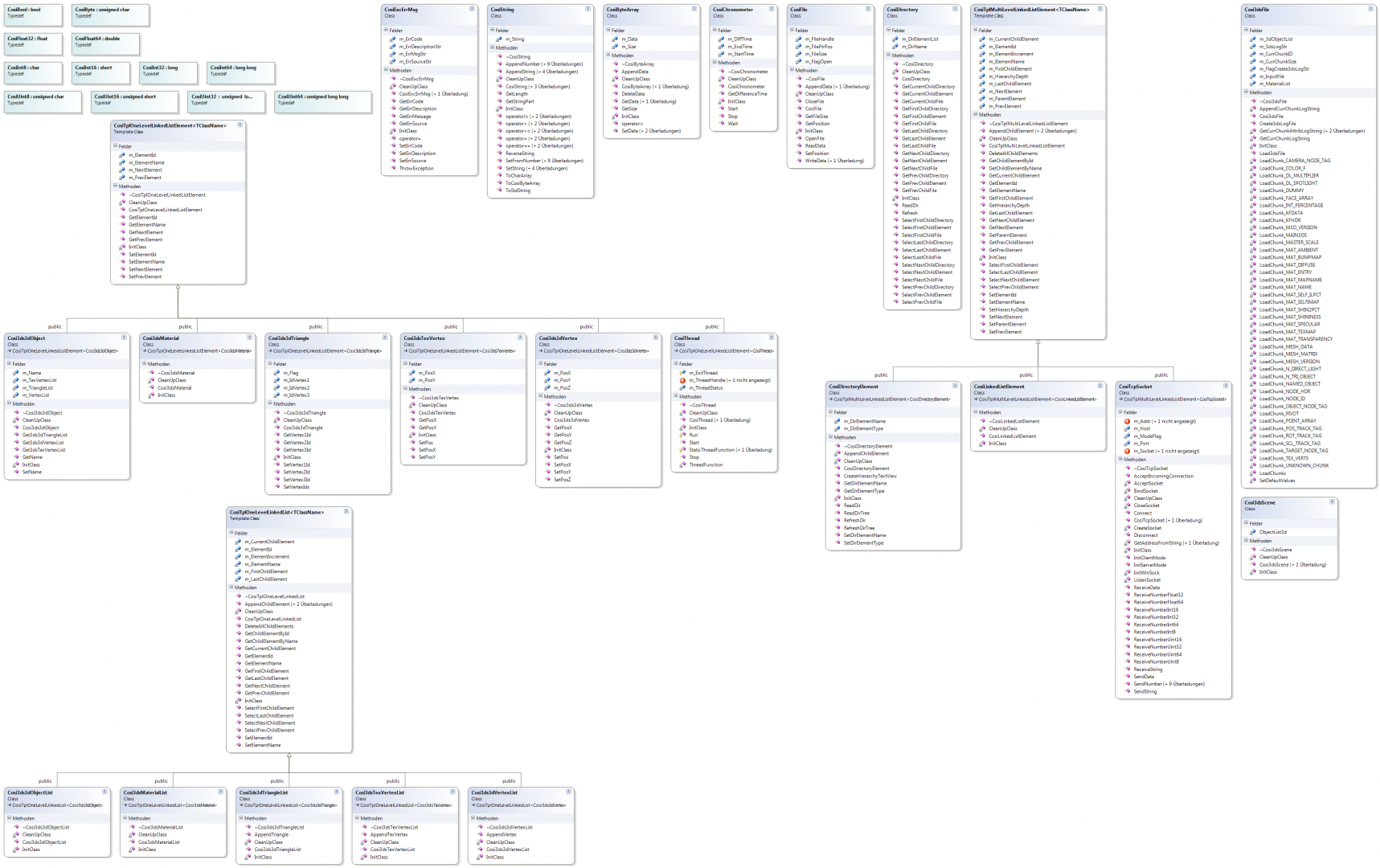
Task: Click method icon beside SetVertexIds in Cosi3ds3dTriangle
Action: [276, 487]
